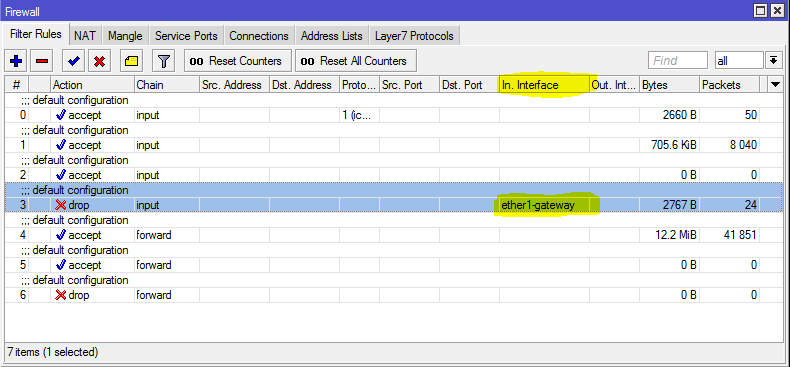The height and width of the screenshot is (367, 790).
Task: Disable the rule using red X icon
Action: pyautogui.click(x=100, y=61)
